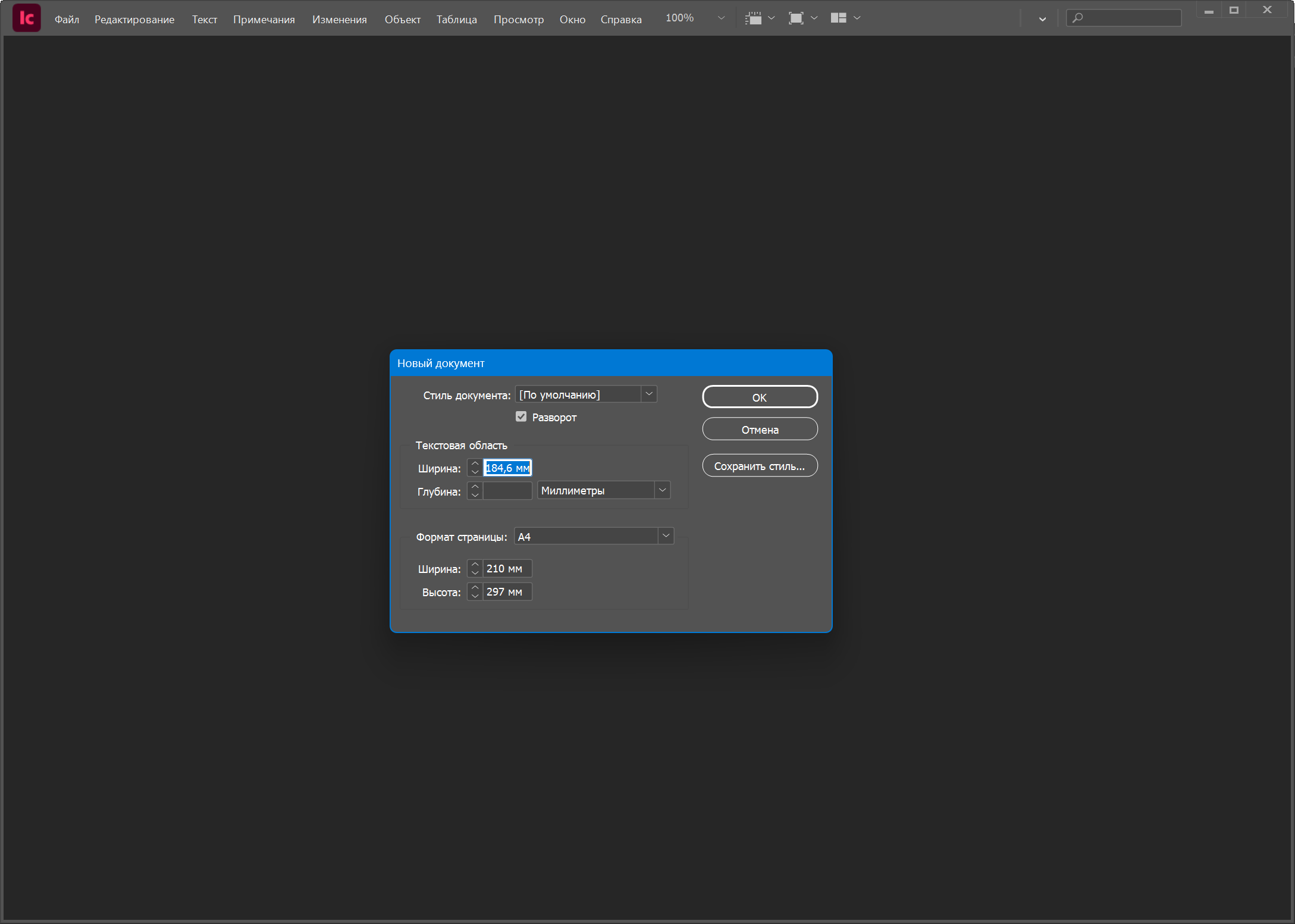Screen dimensions: 1295x924
Task: Open the 100% zoom level dropdown
Action: 721,18
